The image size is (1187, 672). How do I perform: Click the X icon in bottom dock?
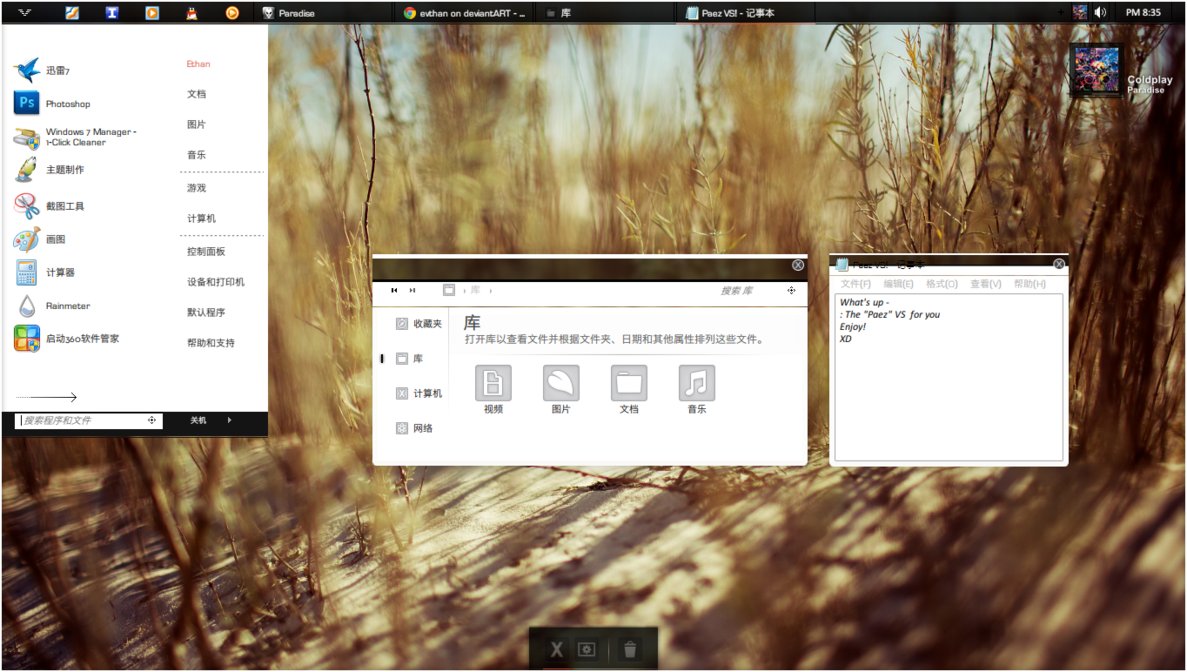click(556, 650)
